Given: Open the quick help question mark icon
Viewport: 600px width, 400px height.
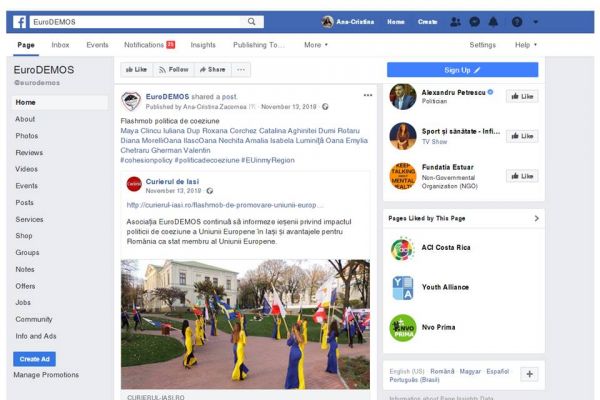Looking at the screenshot, I should [x=517, y=22].
